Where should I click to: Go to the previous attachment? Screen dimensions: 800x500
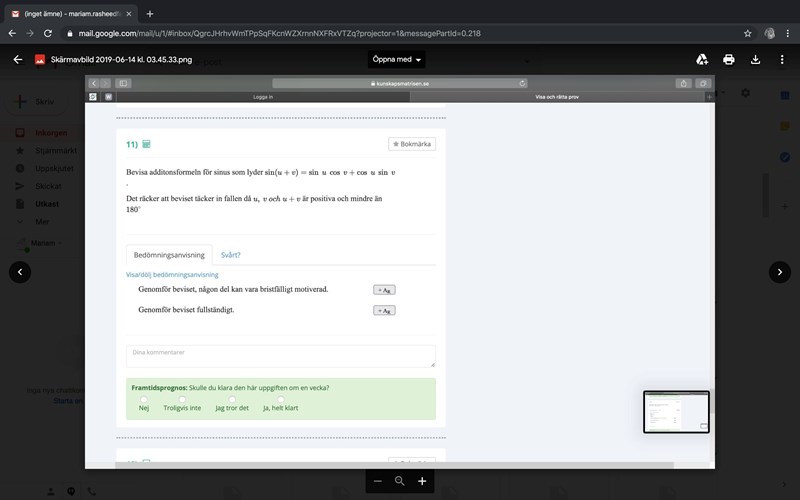[20, 272]
